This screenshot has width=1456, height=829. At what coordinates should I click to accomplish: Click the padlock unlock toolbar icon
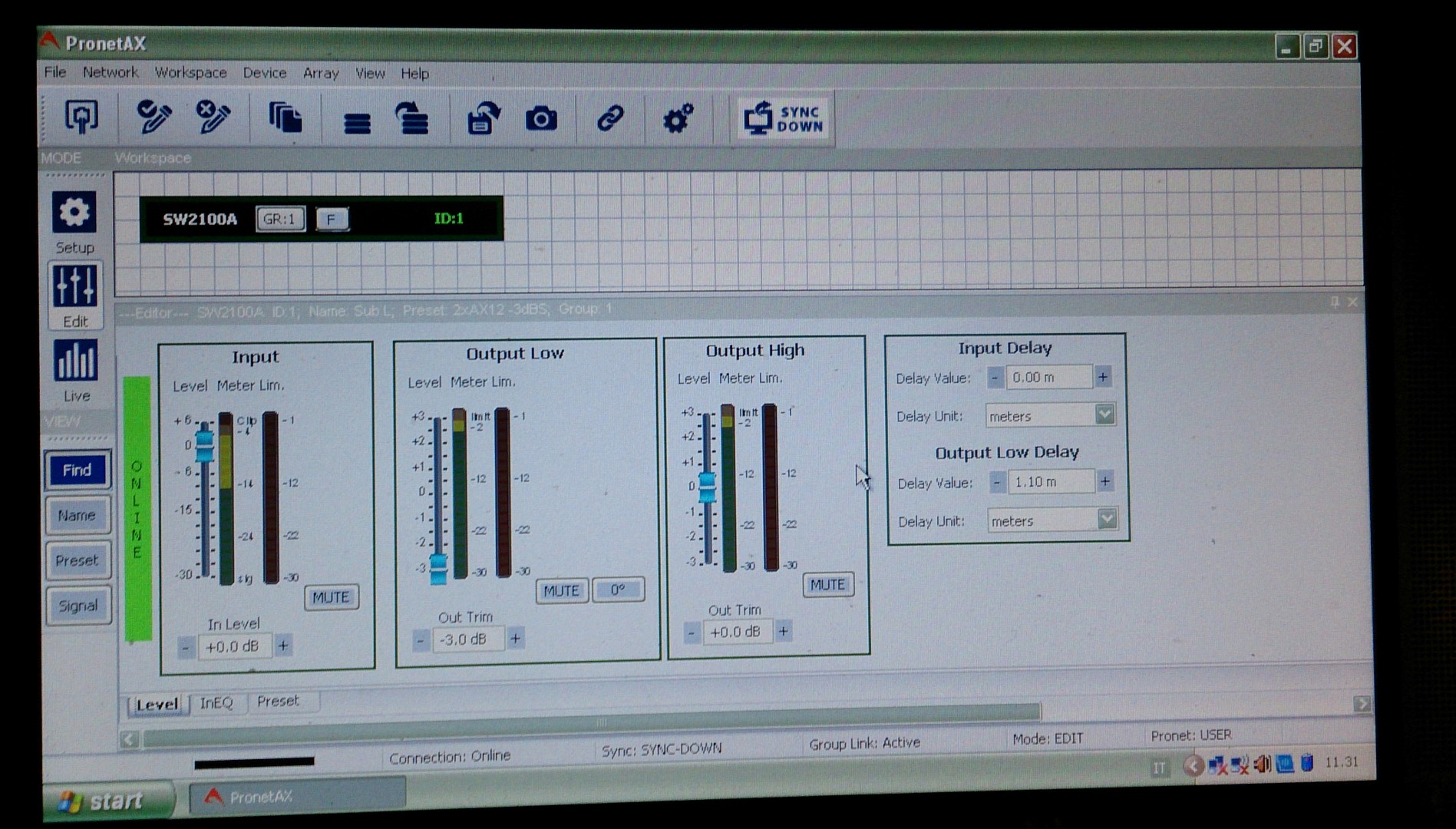click(x=483, y=119)
